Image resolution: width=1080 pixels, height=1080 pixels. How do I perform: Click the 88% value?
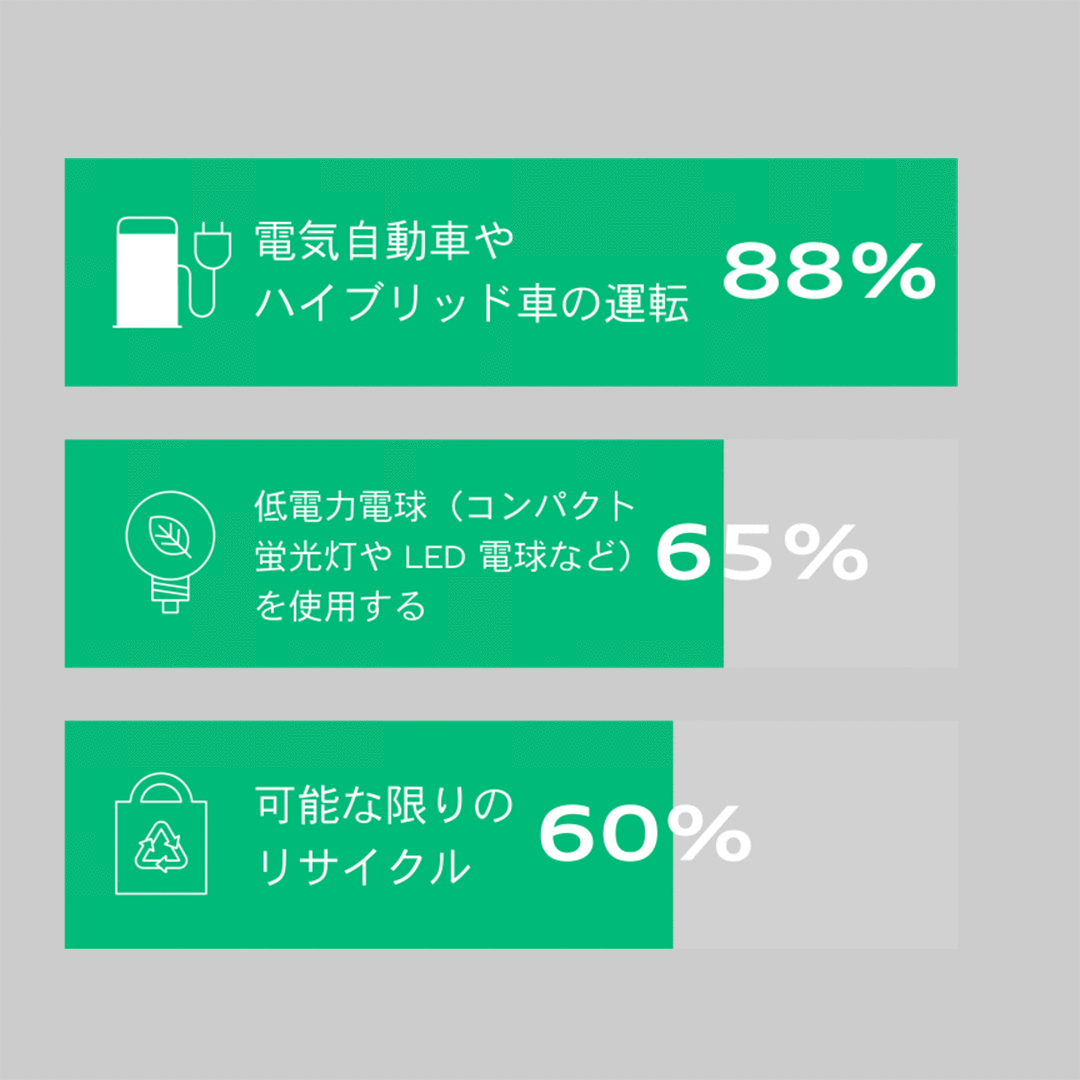click(x=829, y=272)
